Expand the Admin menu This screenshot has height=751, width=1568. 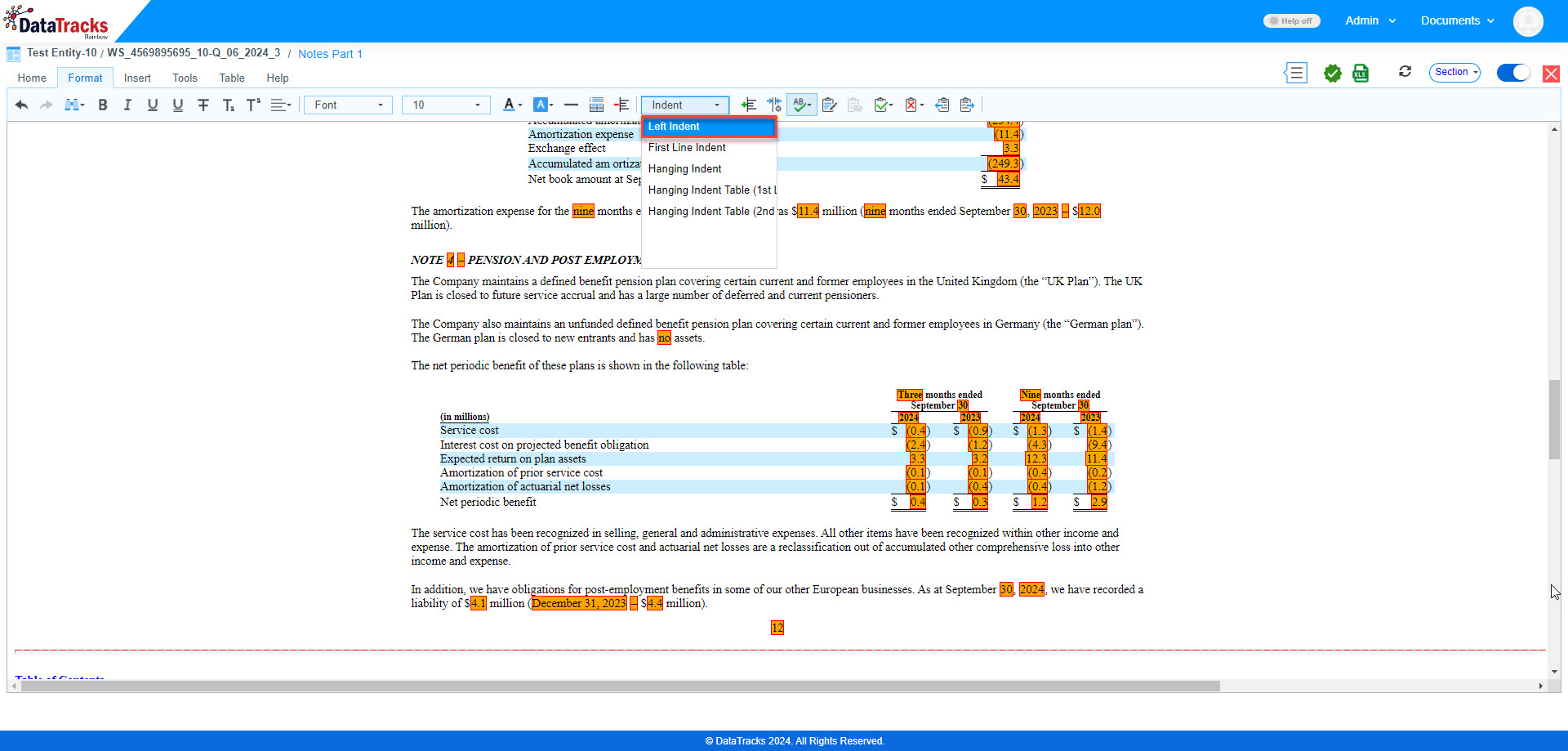tap(1370, 21)
